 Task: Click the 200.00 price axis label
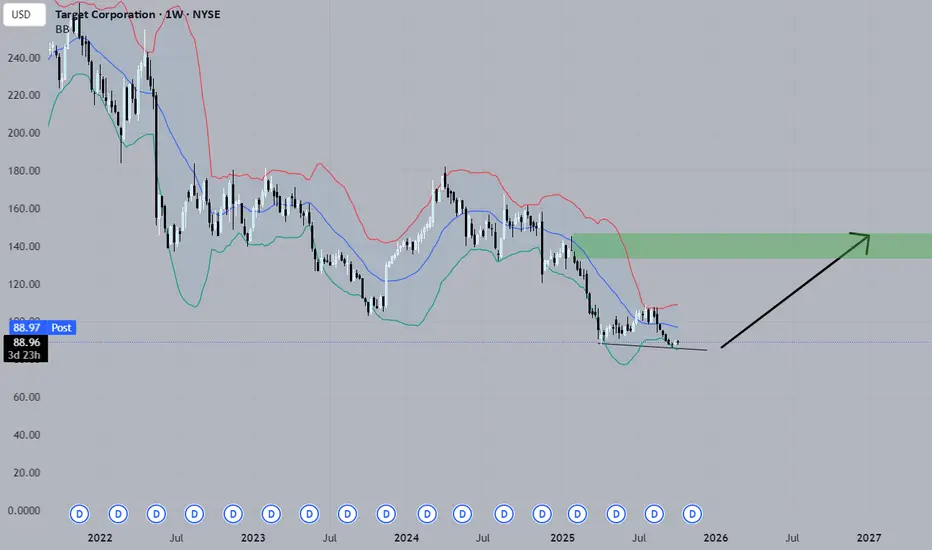24,133
